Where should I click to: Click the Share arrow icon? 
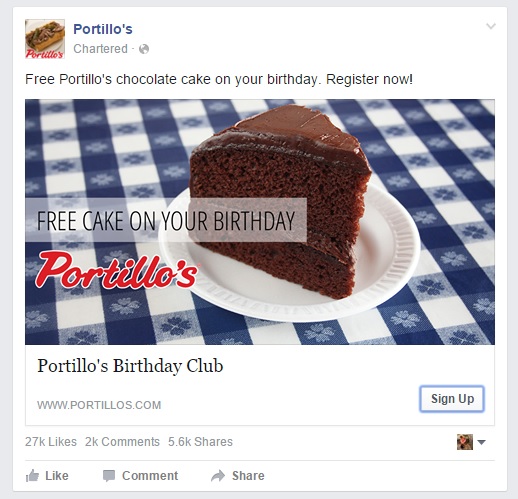point(218,476)
